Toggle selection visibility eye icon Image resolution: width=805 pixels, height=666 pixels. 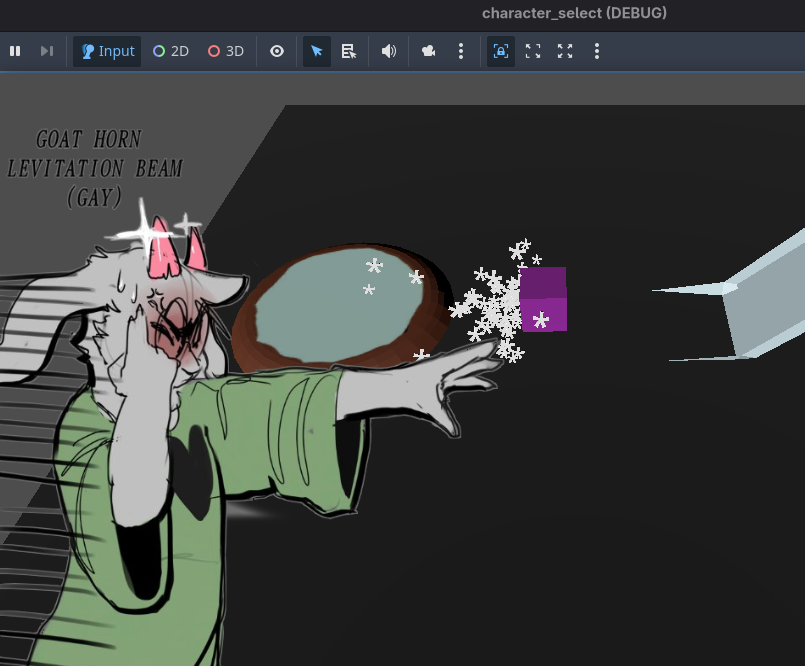point(277,51)
